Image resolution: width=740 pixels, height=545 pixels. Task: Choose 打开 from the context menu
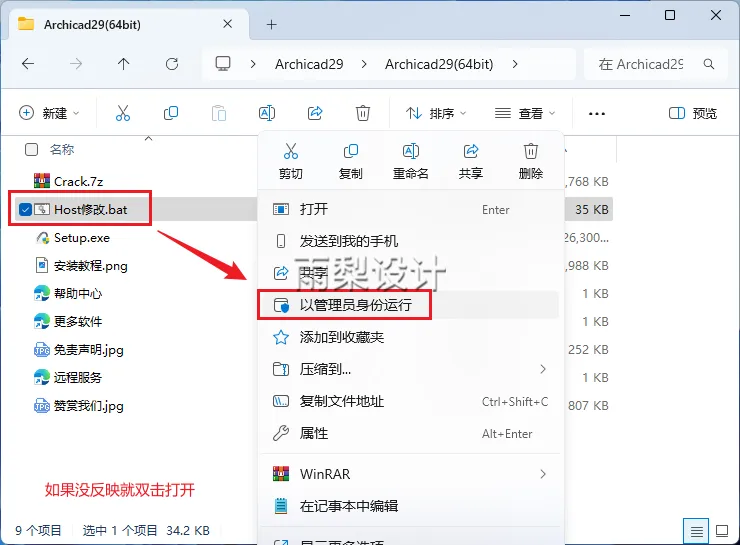(x=411, y=209)
